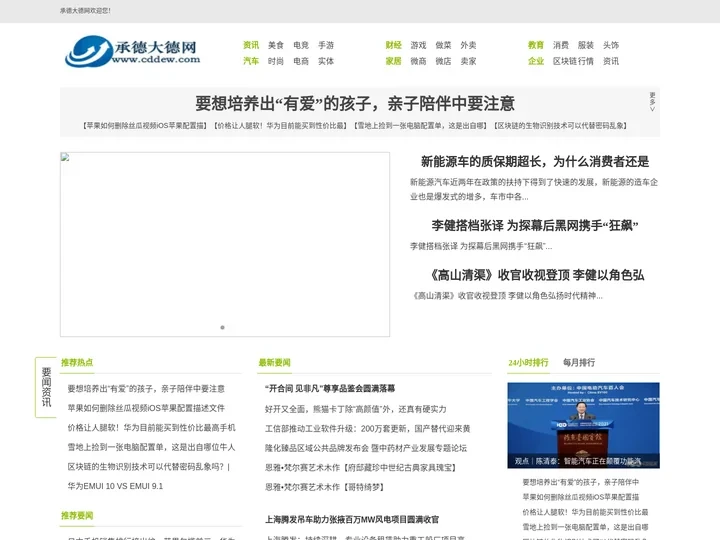
Task: Open article 李健搭档张译 为探幕后黑网携手
Action: [x=535, y=225]
